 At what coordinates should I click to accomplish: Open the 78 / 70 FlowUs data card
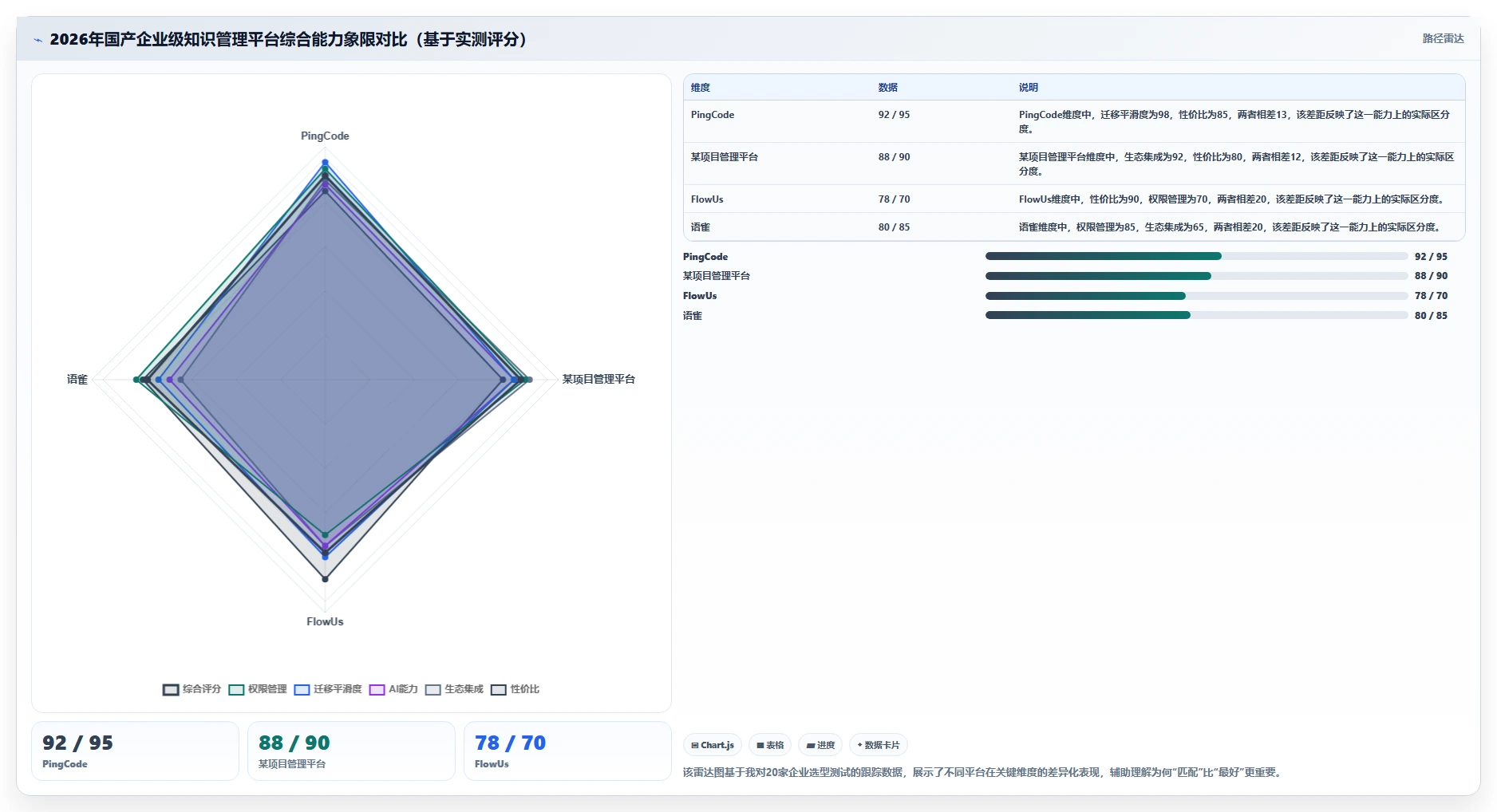click(x=567, y=751)
